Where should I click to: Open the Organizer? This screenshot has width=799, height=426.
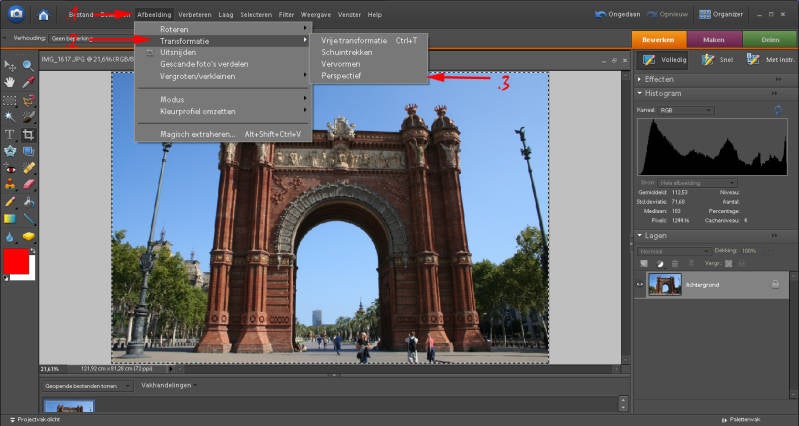pyautogui.click(x=718, y=15)
